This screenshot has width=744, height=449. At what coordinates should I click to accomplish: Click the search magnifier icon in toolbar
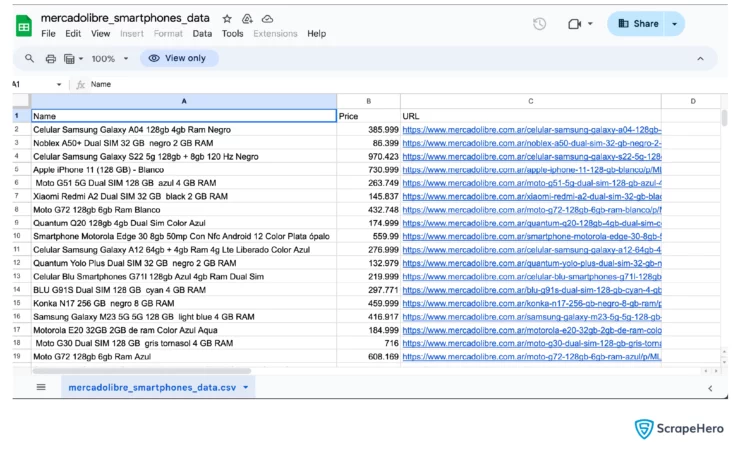[29, 58]
